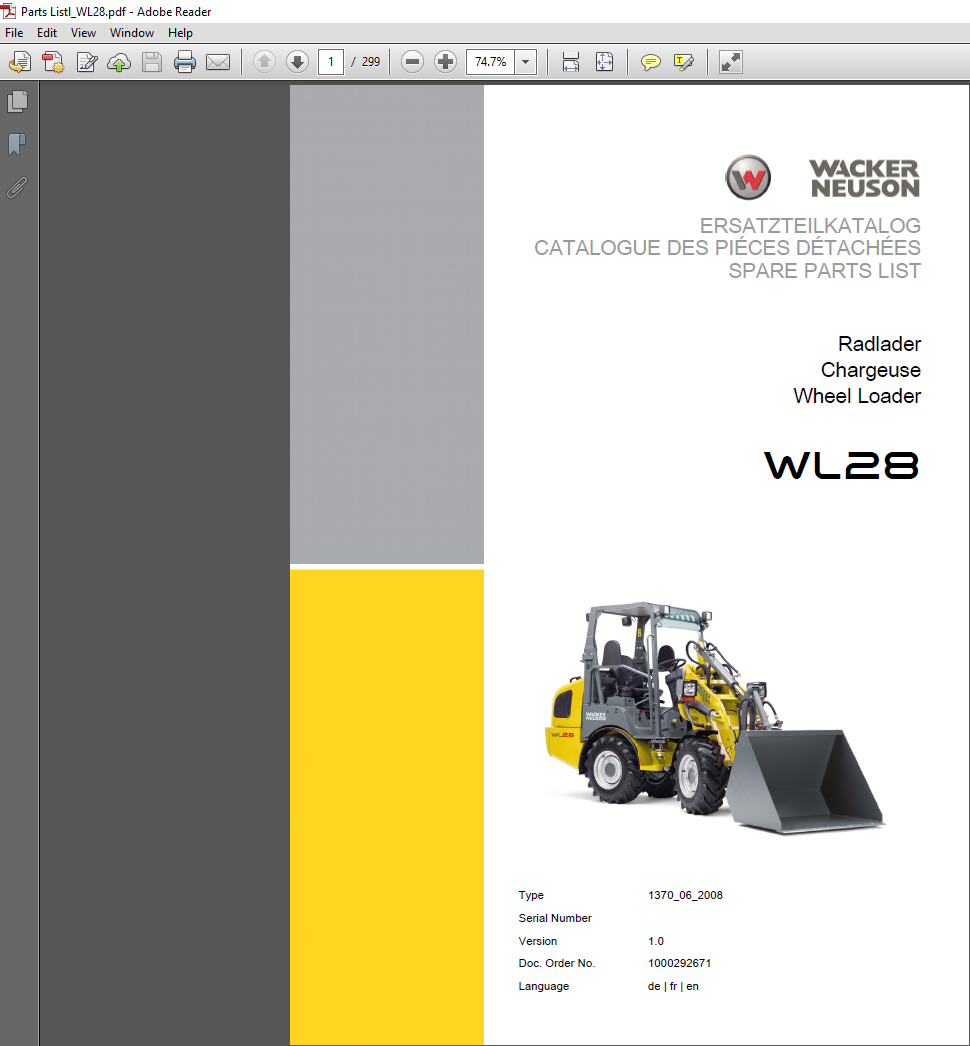Zoom in with the plus button
970x1046 pixels.
(x=445, y=62)
